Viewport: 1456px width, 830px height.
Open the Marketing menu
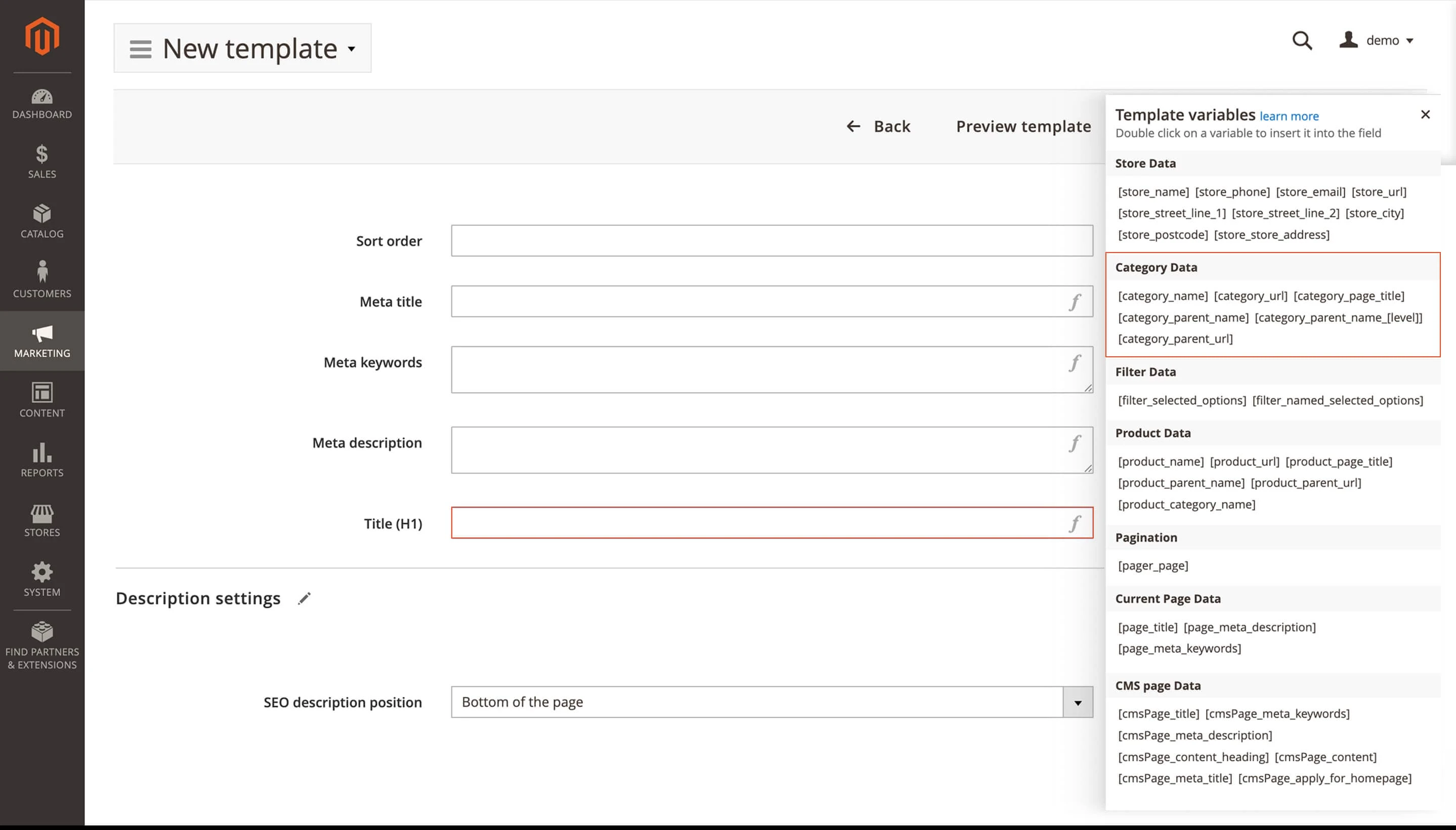coord(41,341)
